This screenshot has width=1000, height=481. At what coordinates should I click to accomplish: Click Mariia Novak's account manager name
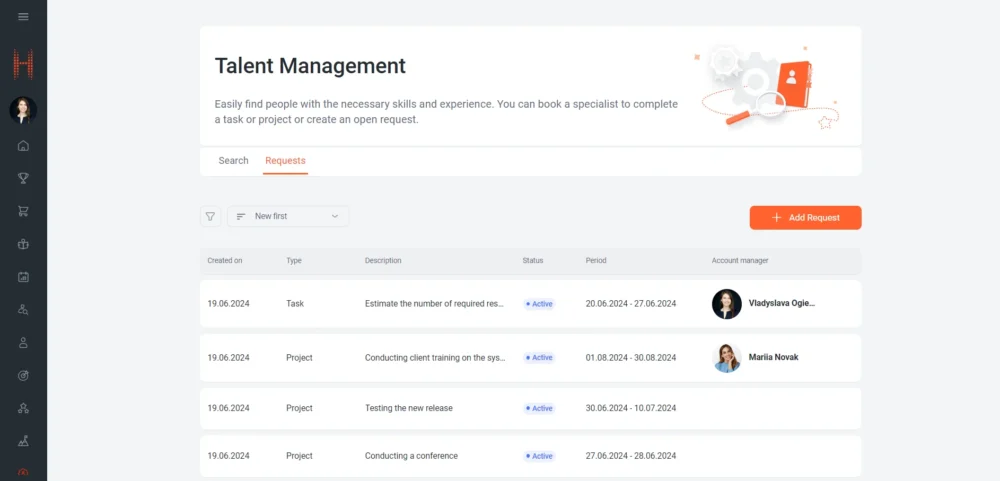773,357
